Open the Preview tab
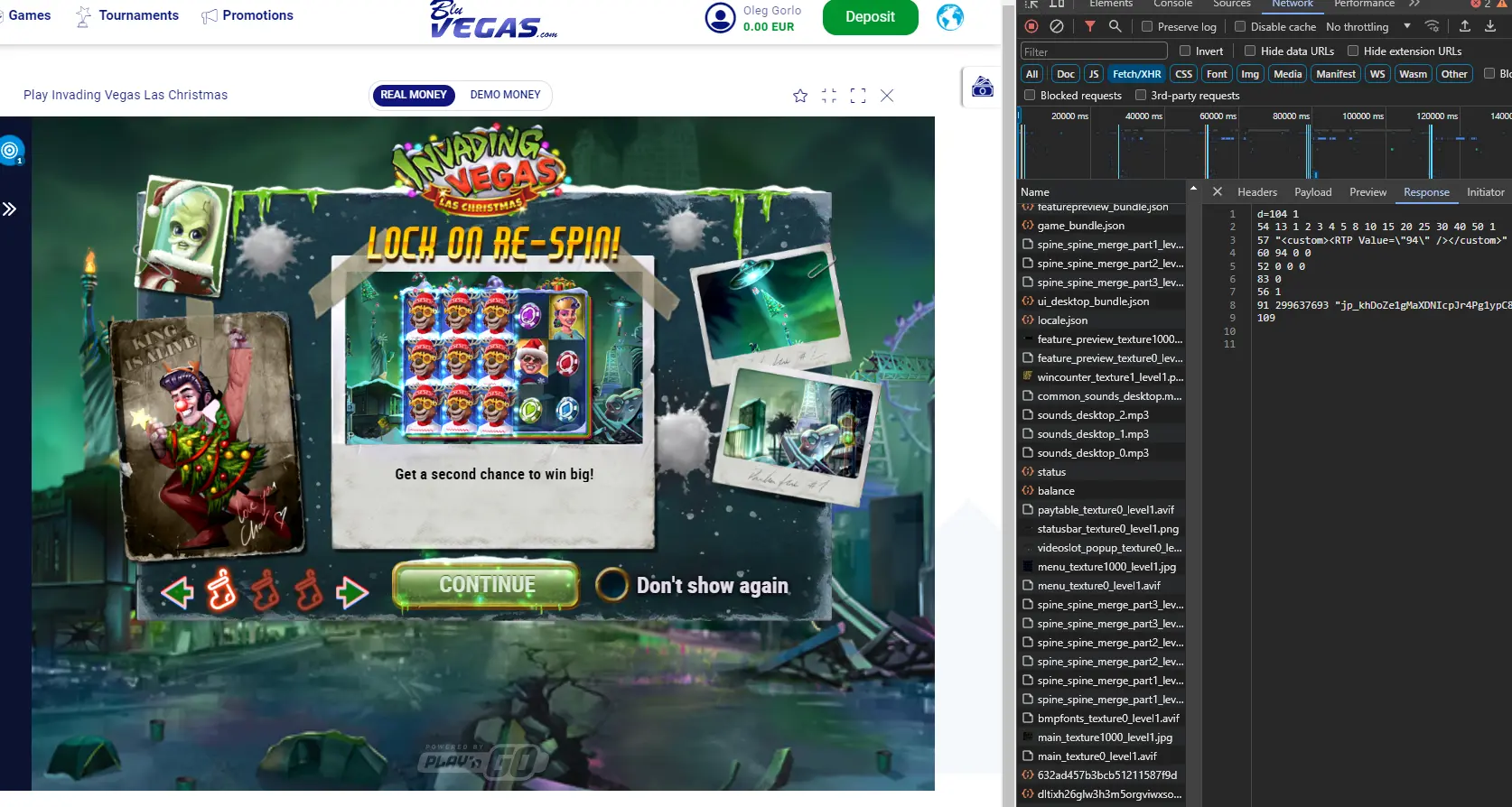Viewport: 1512px width, 807px height. (x=1367, y=192)
